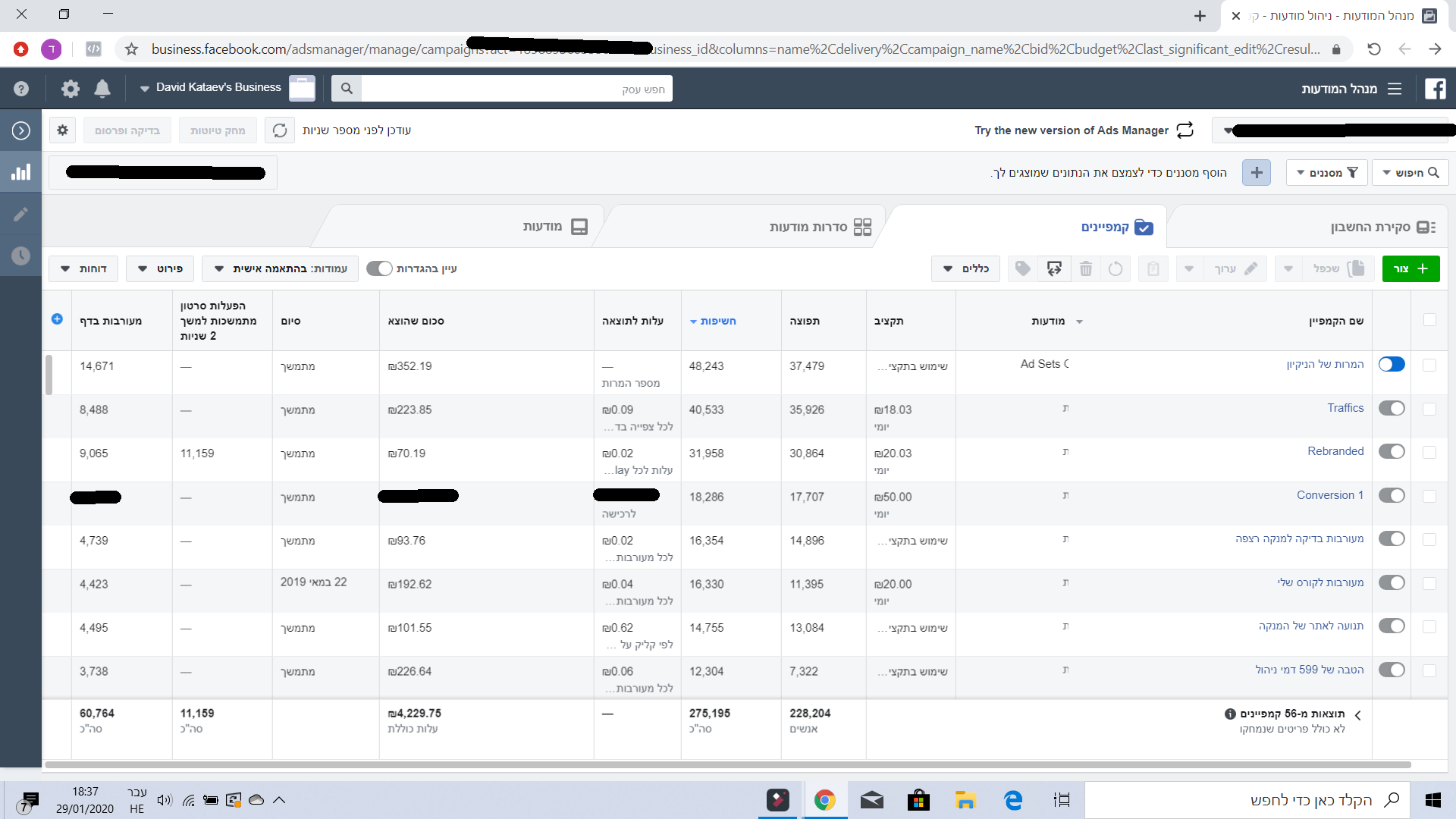Open the מסננים filters dropdown
This screenshot has width=1456, height=819.
[1327, 173]
